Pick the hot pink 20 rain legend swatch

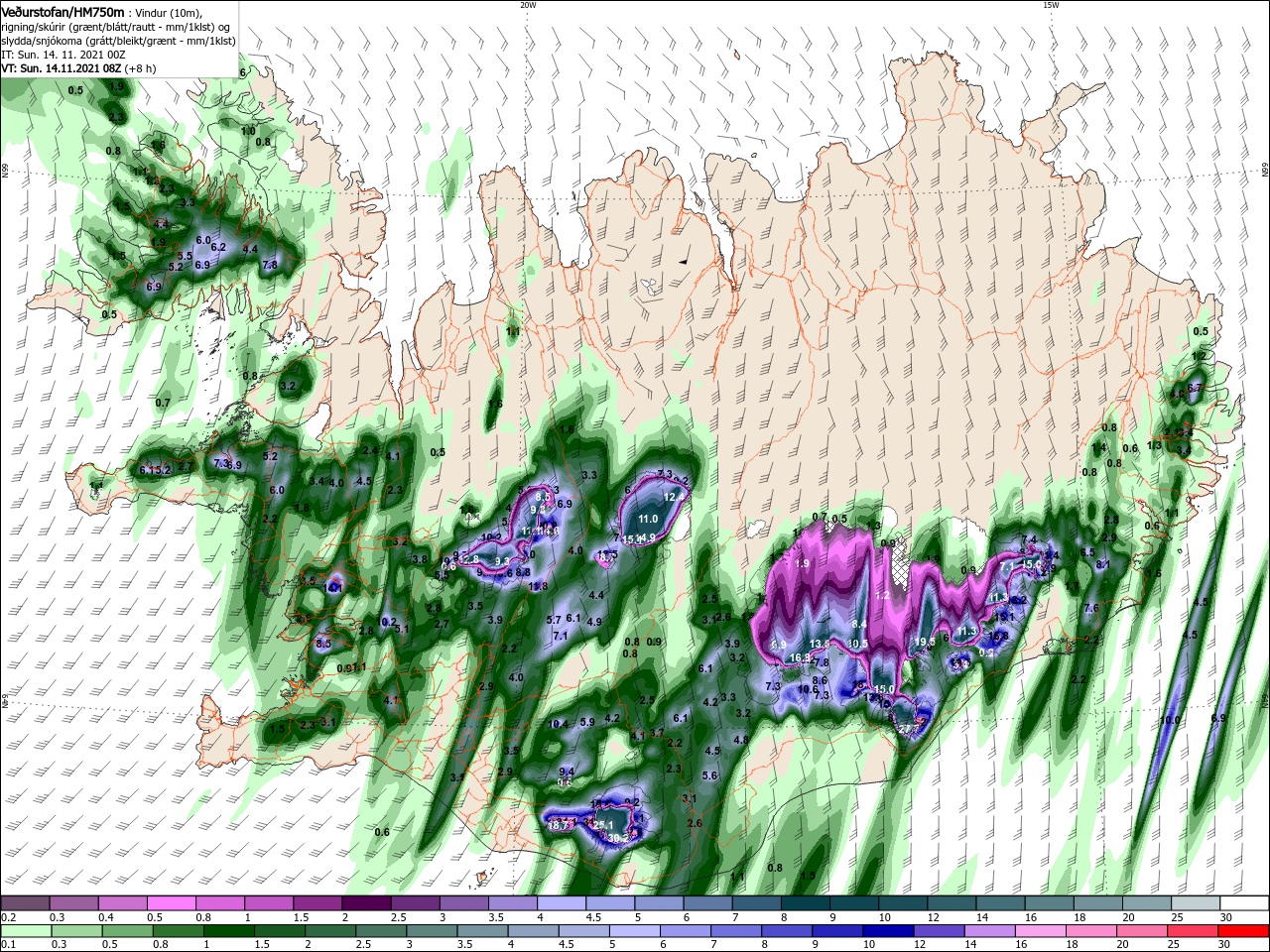1143,931
